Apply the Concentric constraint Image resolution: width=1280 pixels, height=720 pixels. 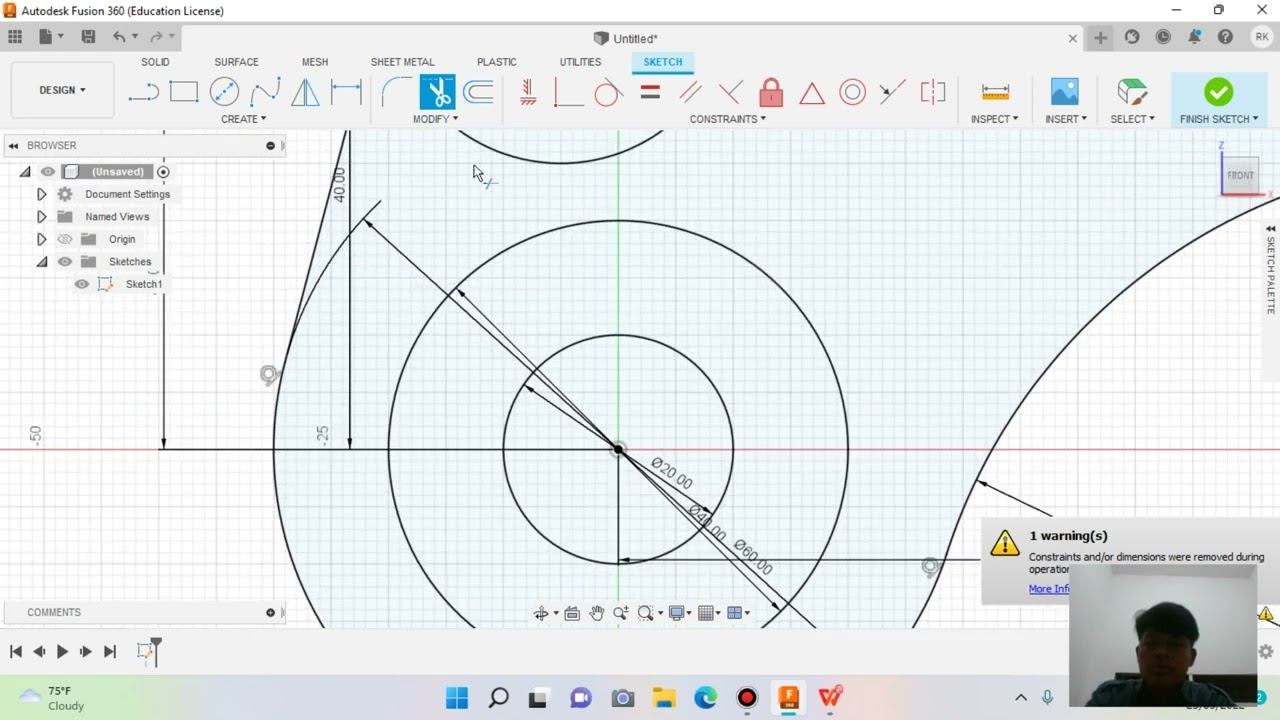point(852,93)
